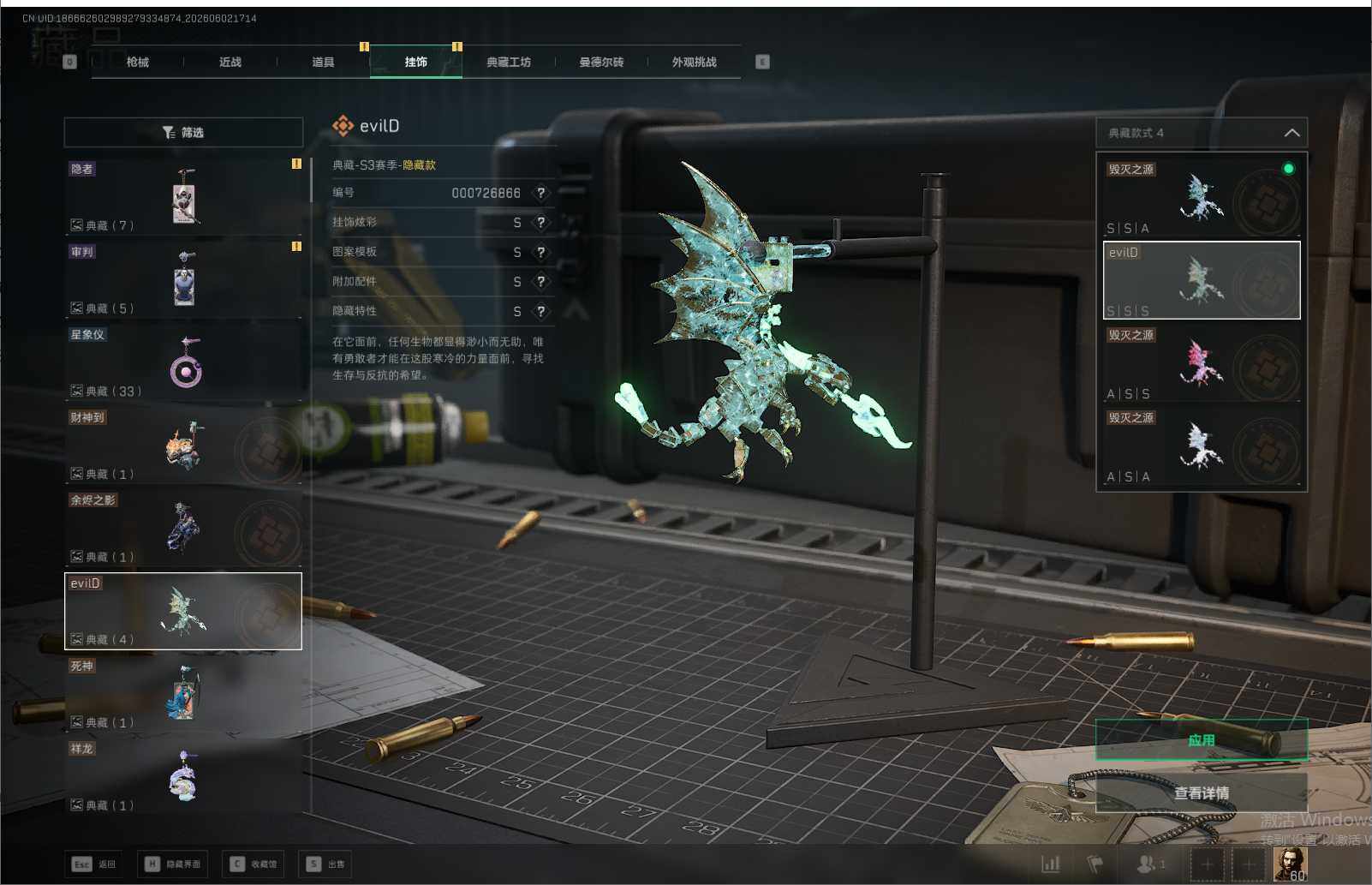
Task: Click the help icon next to 隐藏特性
Action: [x=540, y=311]
